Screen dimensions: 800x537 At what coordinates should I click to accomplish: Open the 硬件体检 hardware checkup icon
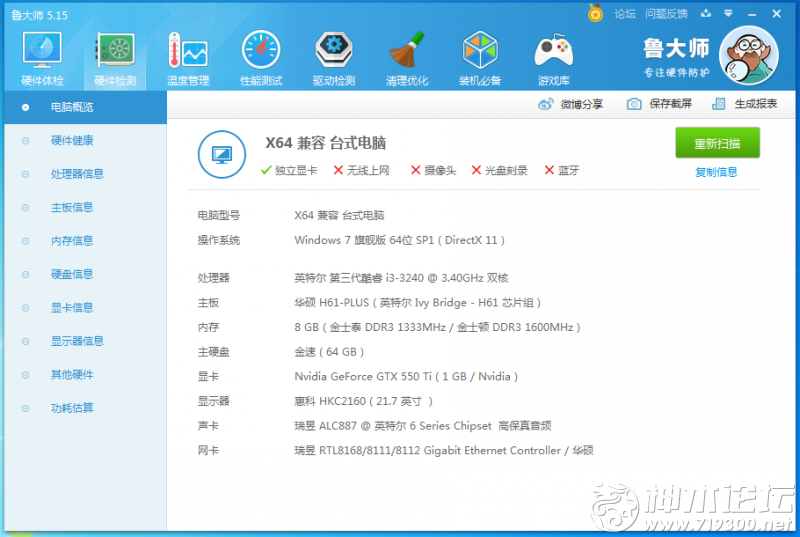[x=42, y=56]
